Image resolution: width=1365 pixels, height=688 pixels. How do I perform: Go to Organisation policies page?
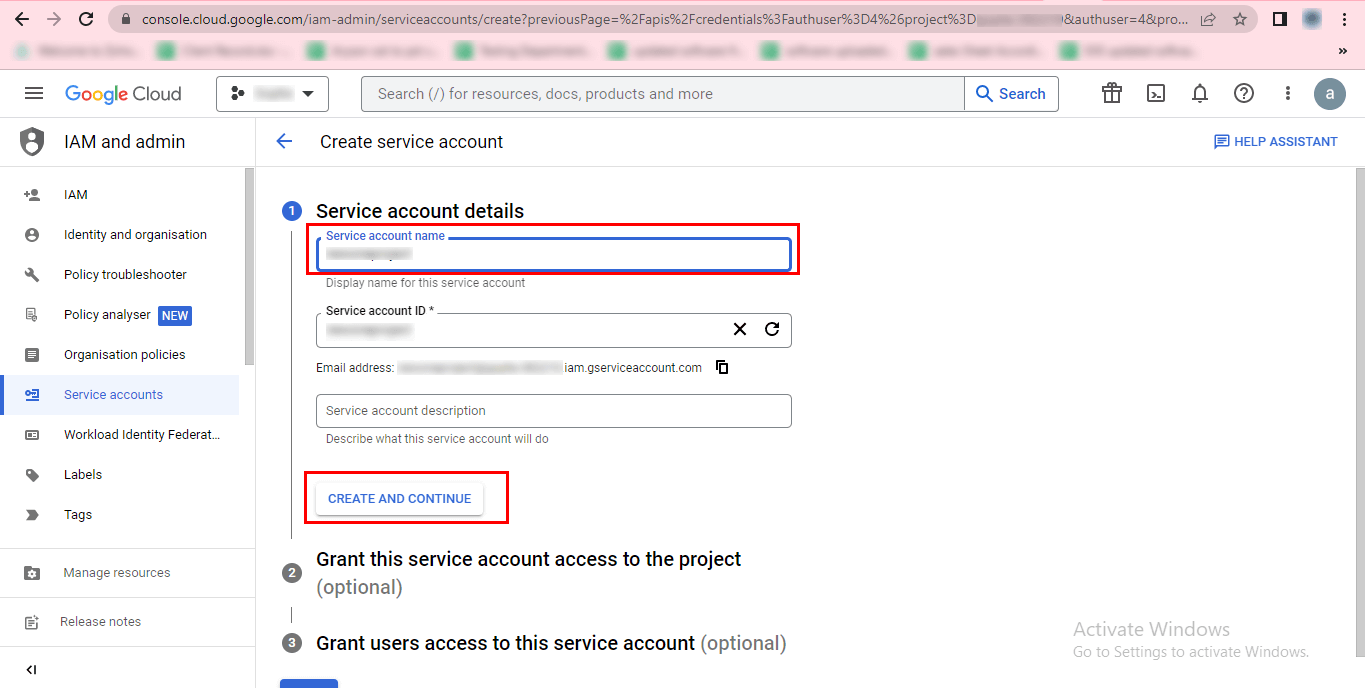[x=124, y=355]
